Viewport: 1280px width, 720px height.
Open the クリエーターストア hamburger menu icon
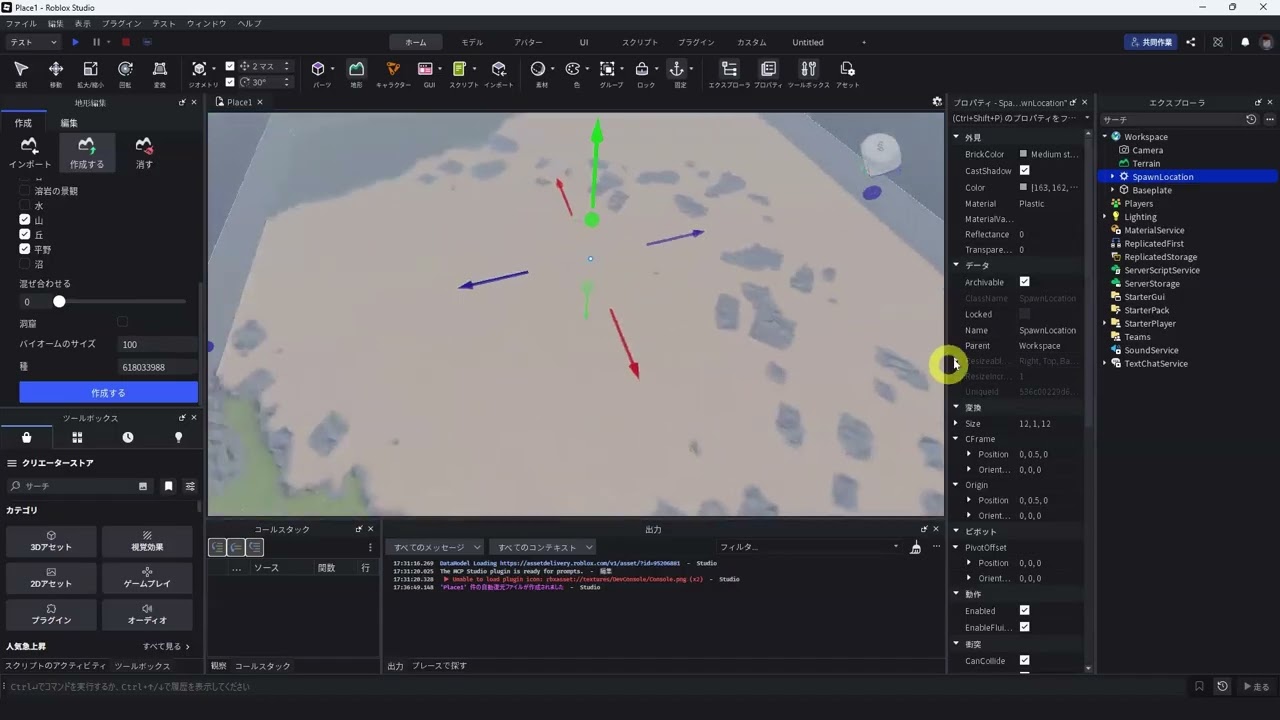(x=12, y=463)
